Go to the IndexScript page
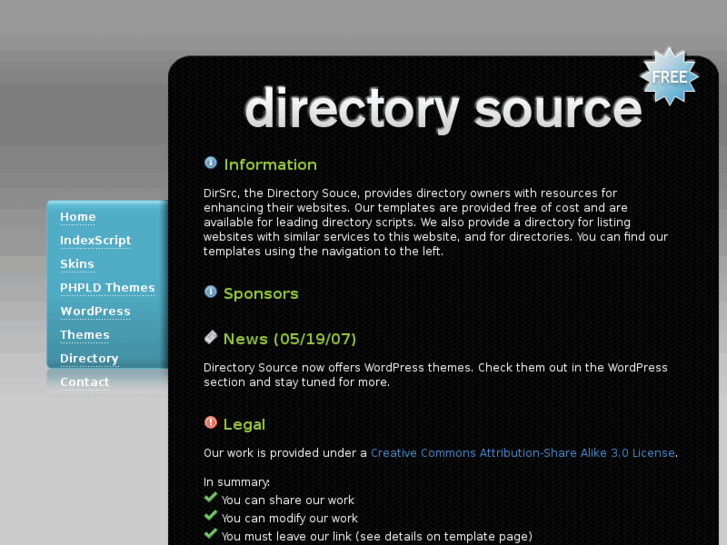727x545 pixels. (96, 240)
